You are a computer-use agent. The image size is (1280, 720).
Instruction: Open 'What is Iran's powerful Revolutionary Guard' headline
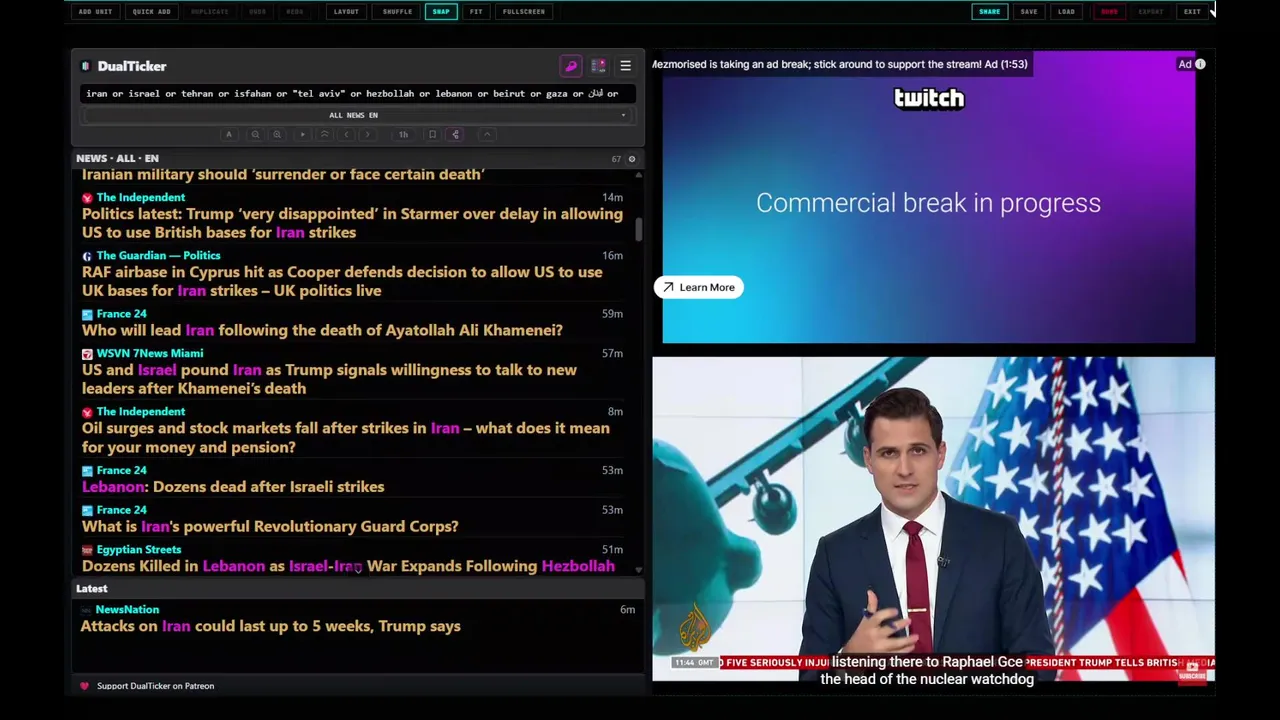[x=270, y=526]
